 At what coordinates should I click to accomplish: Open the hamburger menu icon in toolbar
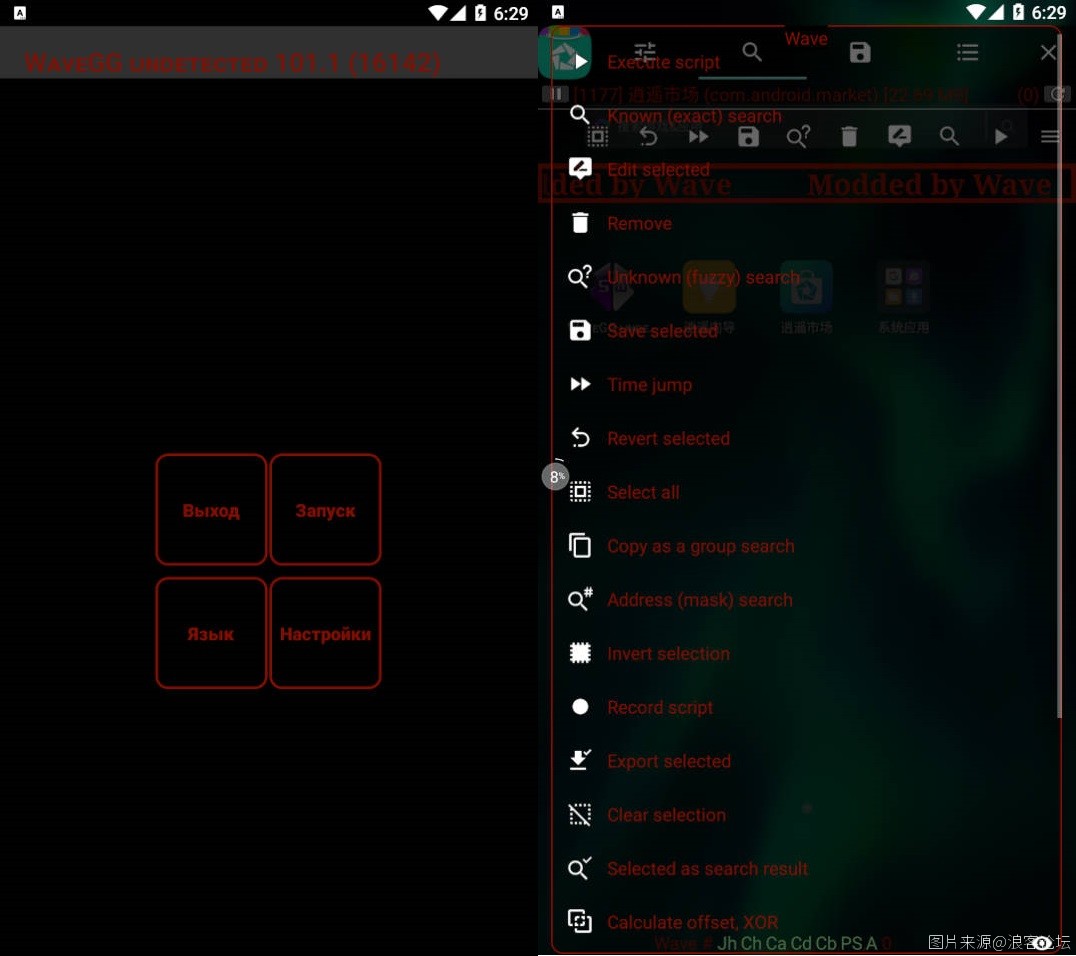1050,137
